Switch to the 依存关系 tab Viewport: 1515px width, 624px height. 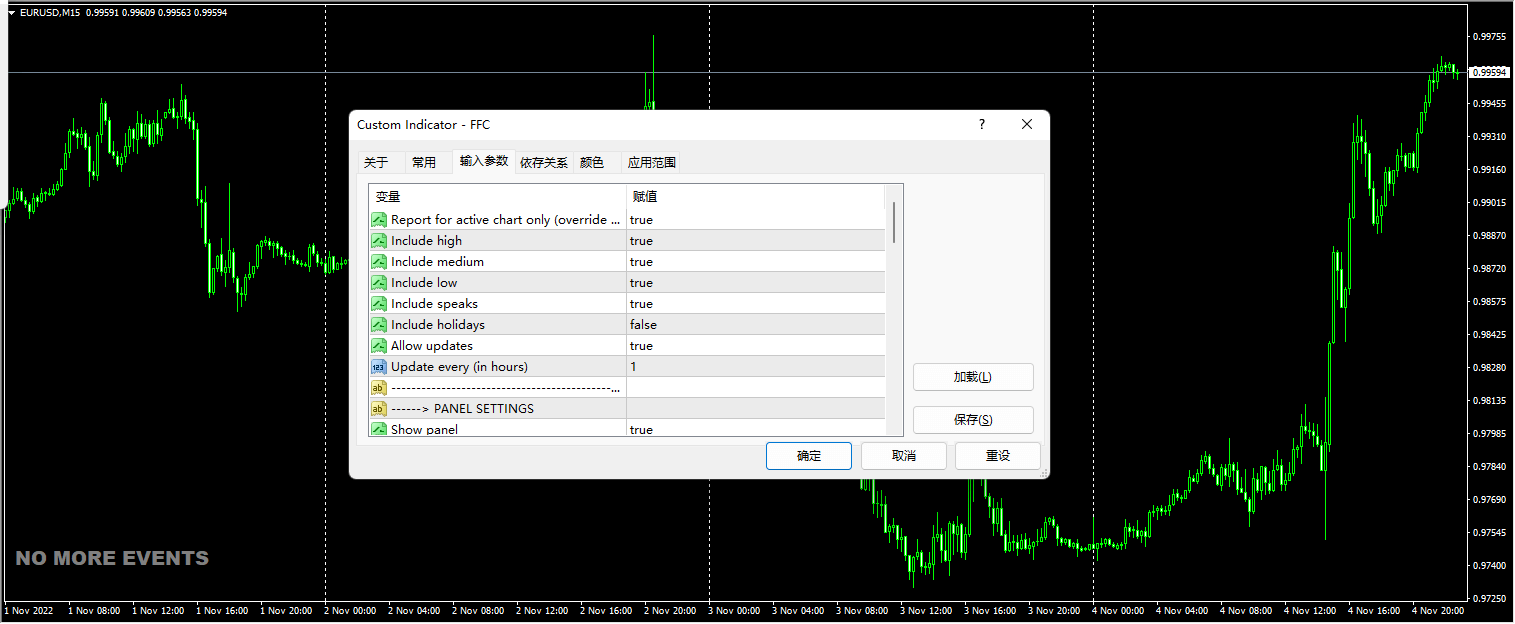(x=544, y=163)
